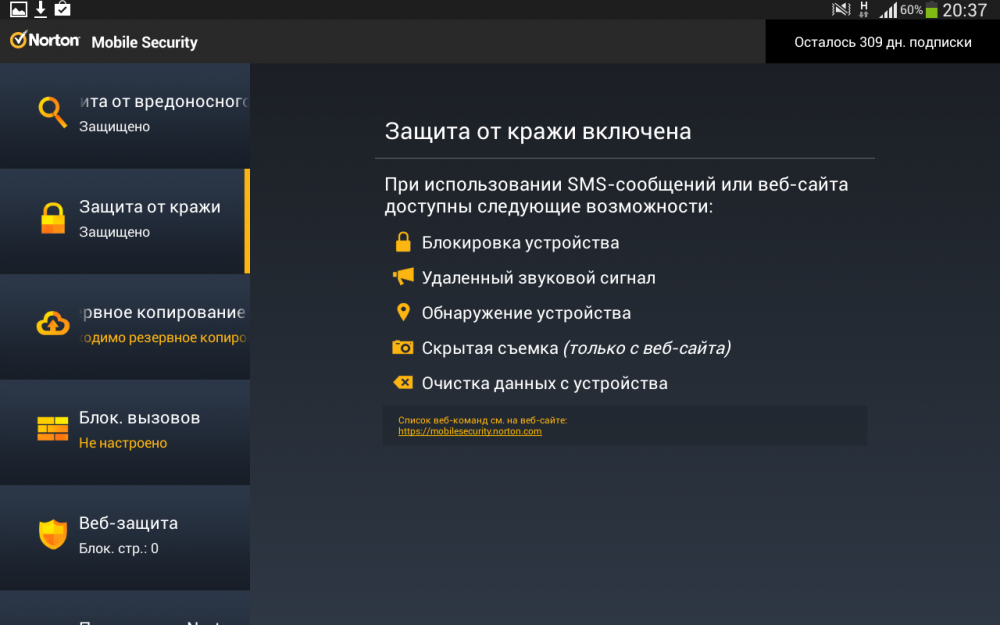Tap the muted sound status icon

(x=841, y=9)
